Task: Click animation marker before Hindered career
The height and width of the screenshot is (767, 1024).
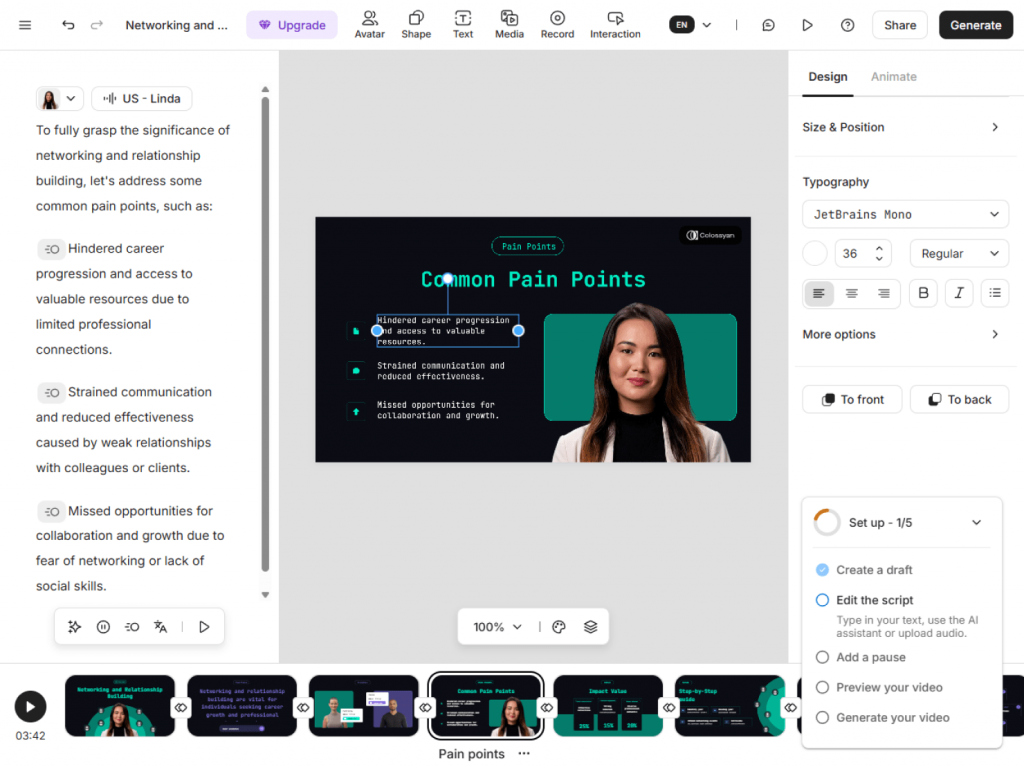Action: (51, 249)
